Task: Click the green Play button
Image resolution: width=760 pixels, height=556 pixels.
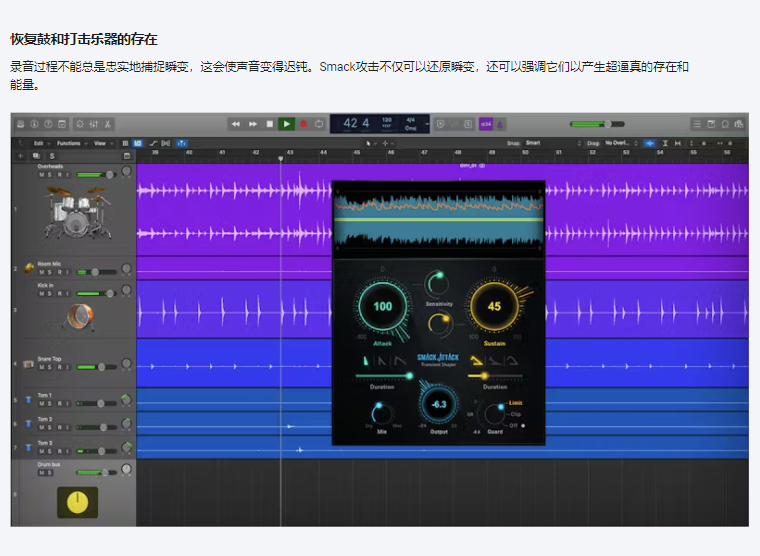Action: [x=286, y=124]
